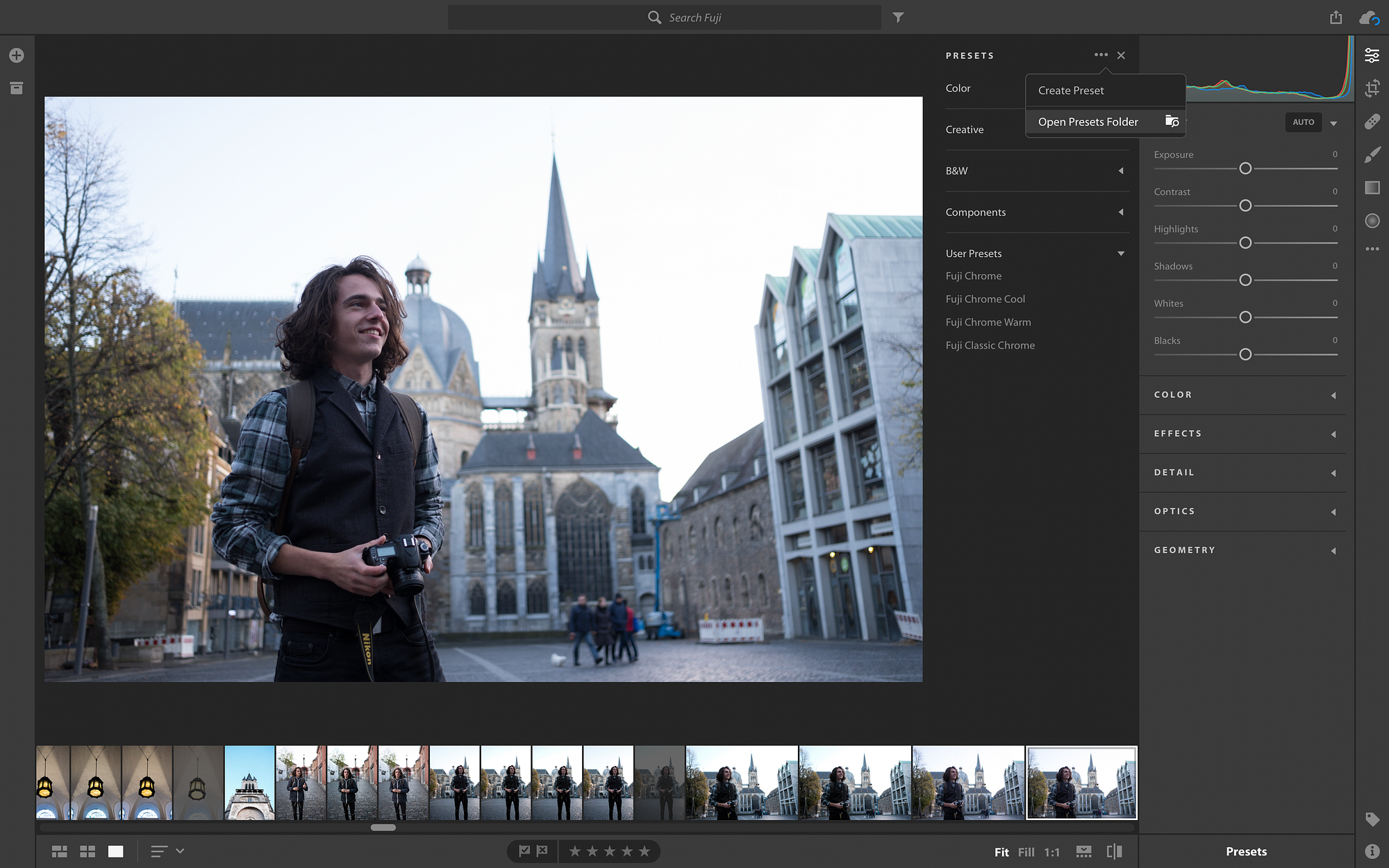Click the Add Photos plus icon
The width and height of the screenshot is (1389, 868).
(17, 56)
